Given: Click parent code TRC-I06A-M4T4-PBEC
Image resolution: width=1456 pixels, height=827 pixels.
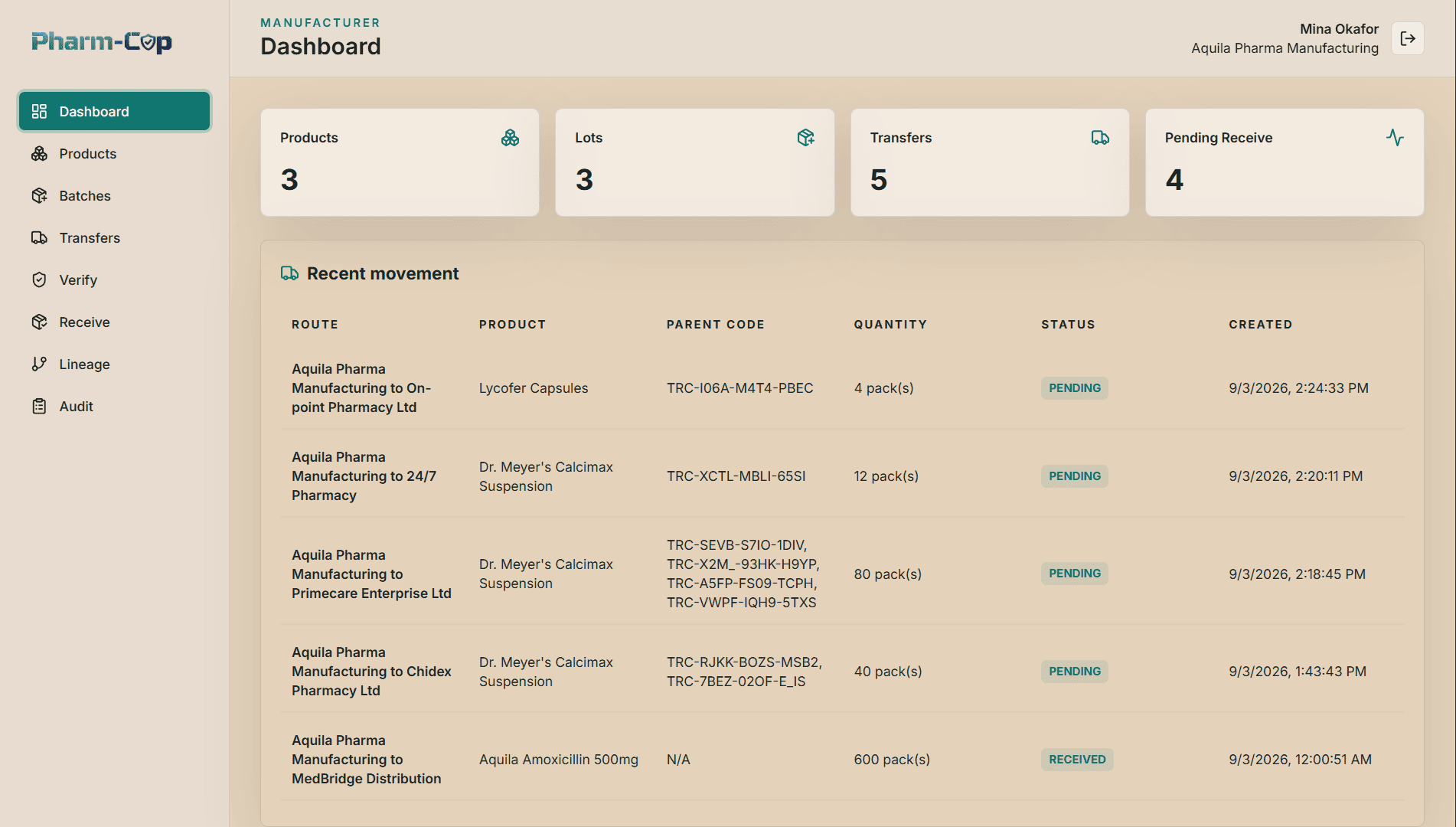Looking at the screenshot, I should [739, 388].
